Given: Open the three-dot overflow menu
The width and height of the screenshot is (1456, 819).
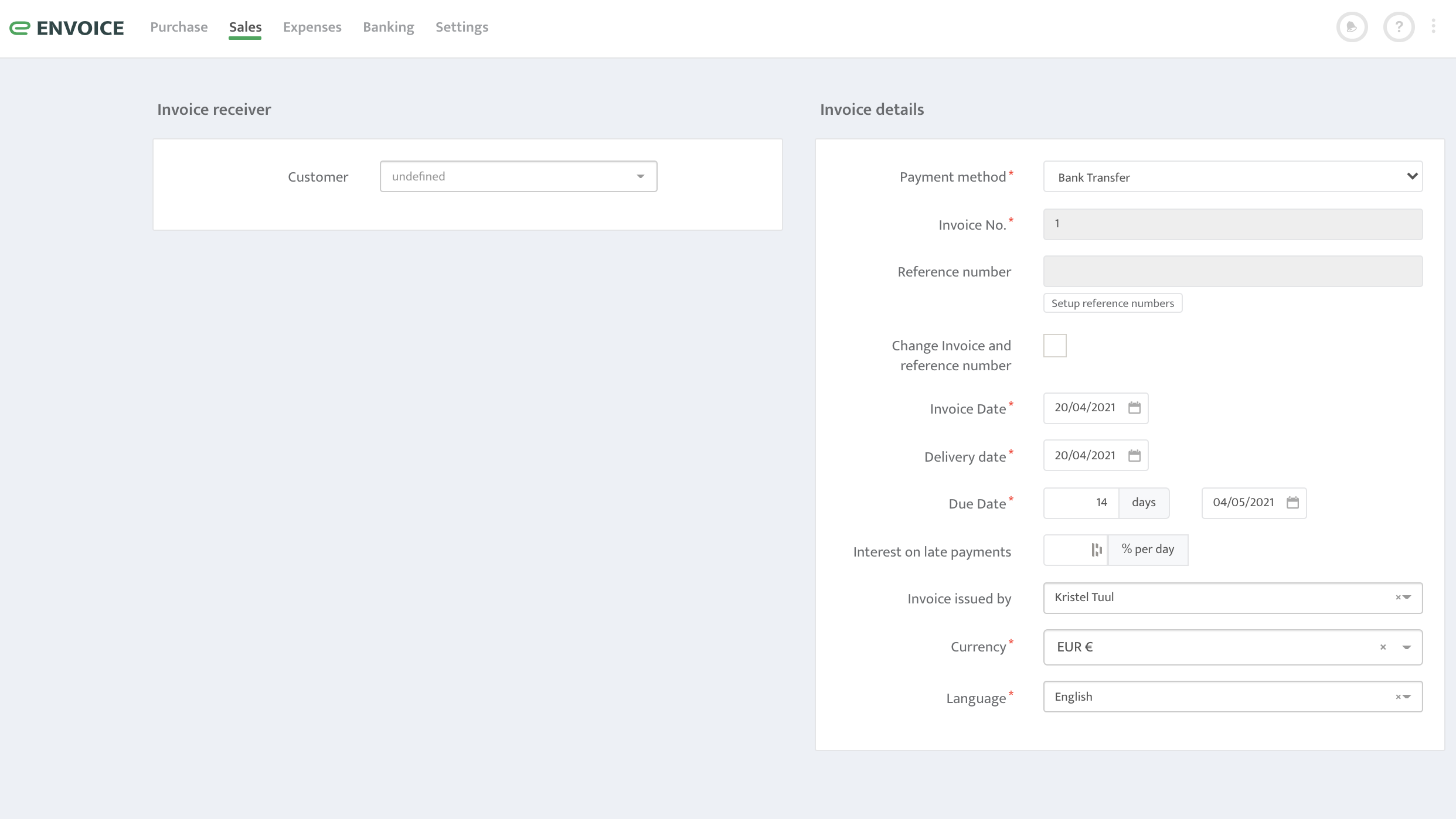Looking at the screenshot, I should pyautogui.click(x=1435, y=27).
